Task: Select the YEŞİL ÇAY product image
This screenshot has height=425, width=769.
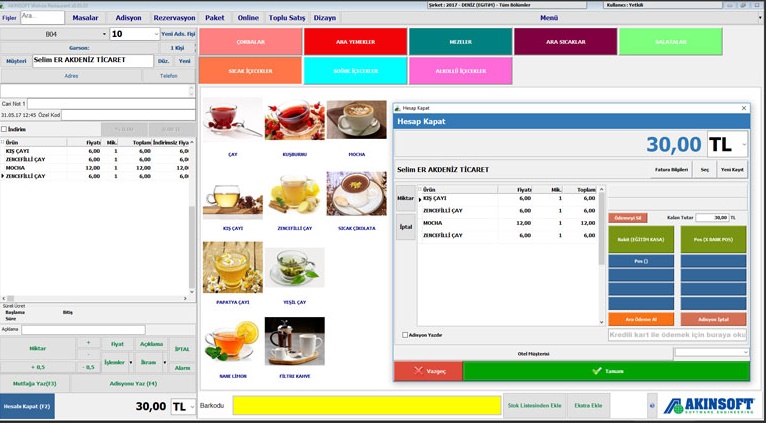Action: pos(294,267)
